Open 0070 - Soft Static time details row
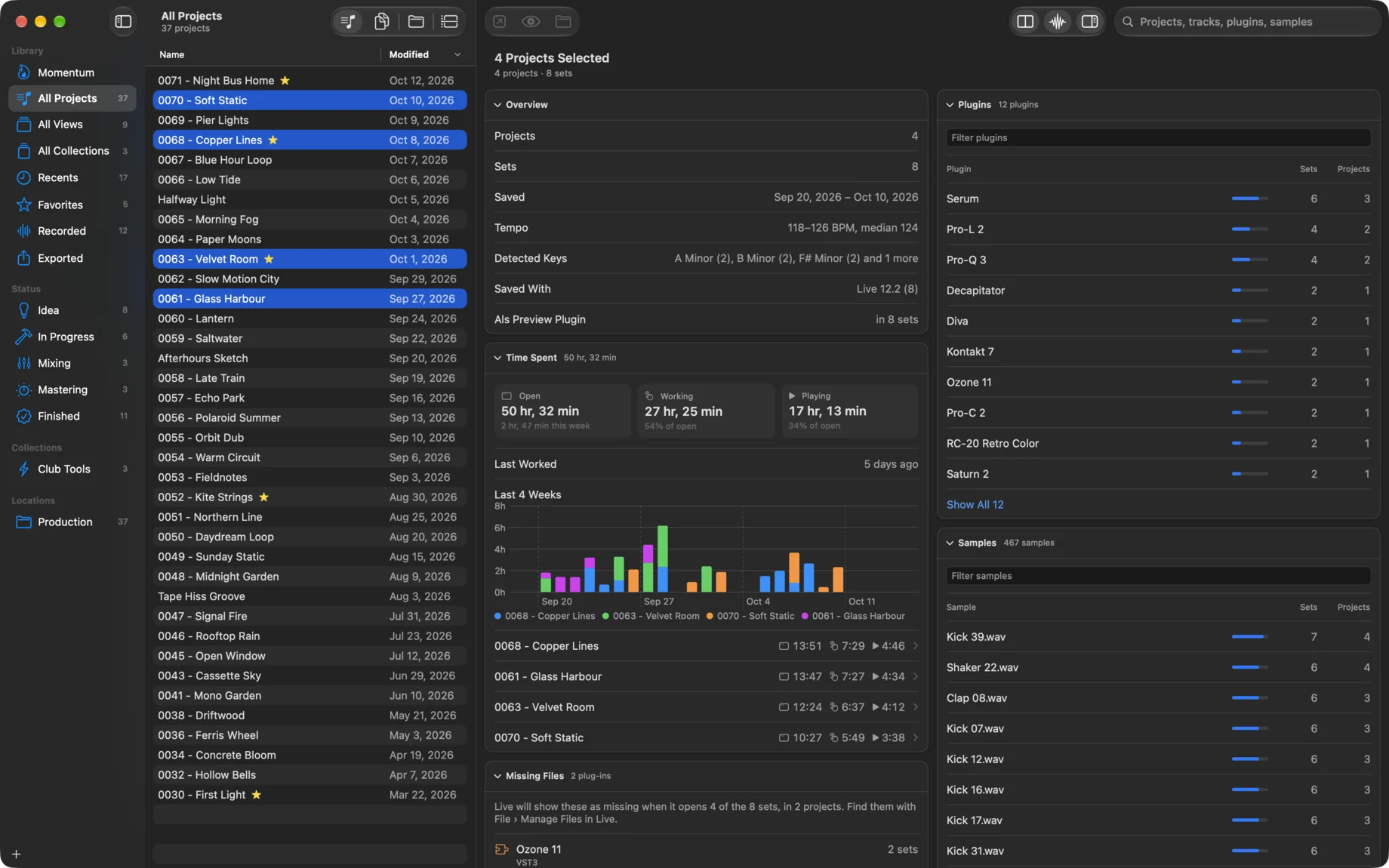Screen dimensions: 1389x868 click(x=706, y=737)
